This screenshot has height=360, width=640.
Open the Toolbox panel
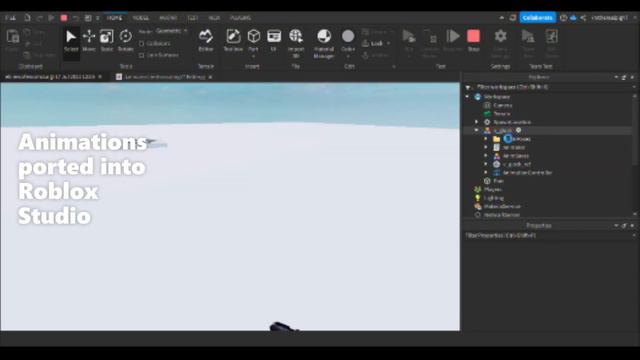point(233,41)
